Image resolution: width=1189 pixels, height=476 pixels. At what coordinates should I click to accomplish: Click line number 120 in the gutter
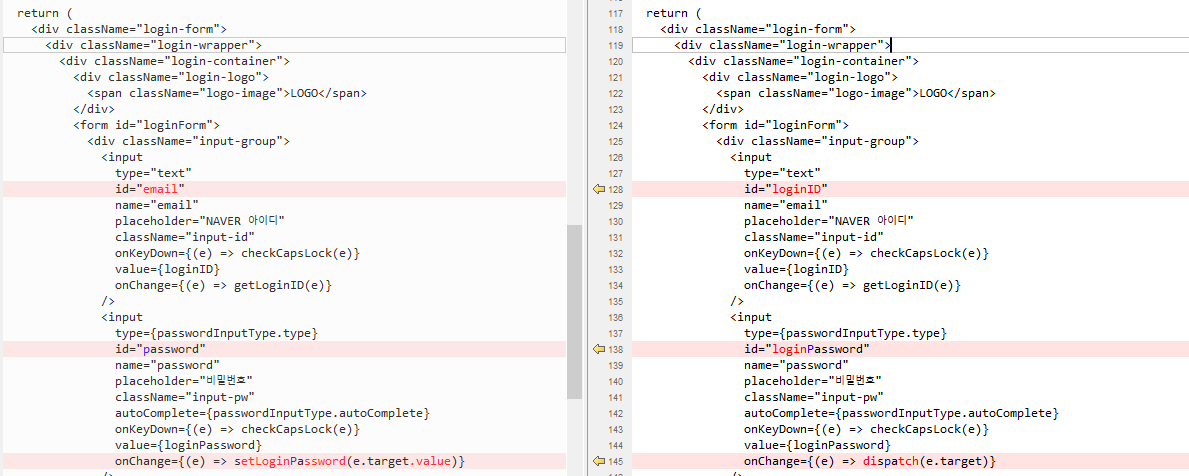click(x=616, y=61)
